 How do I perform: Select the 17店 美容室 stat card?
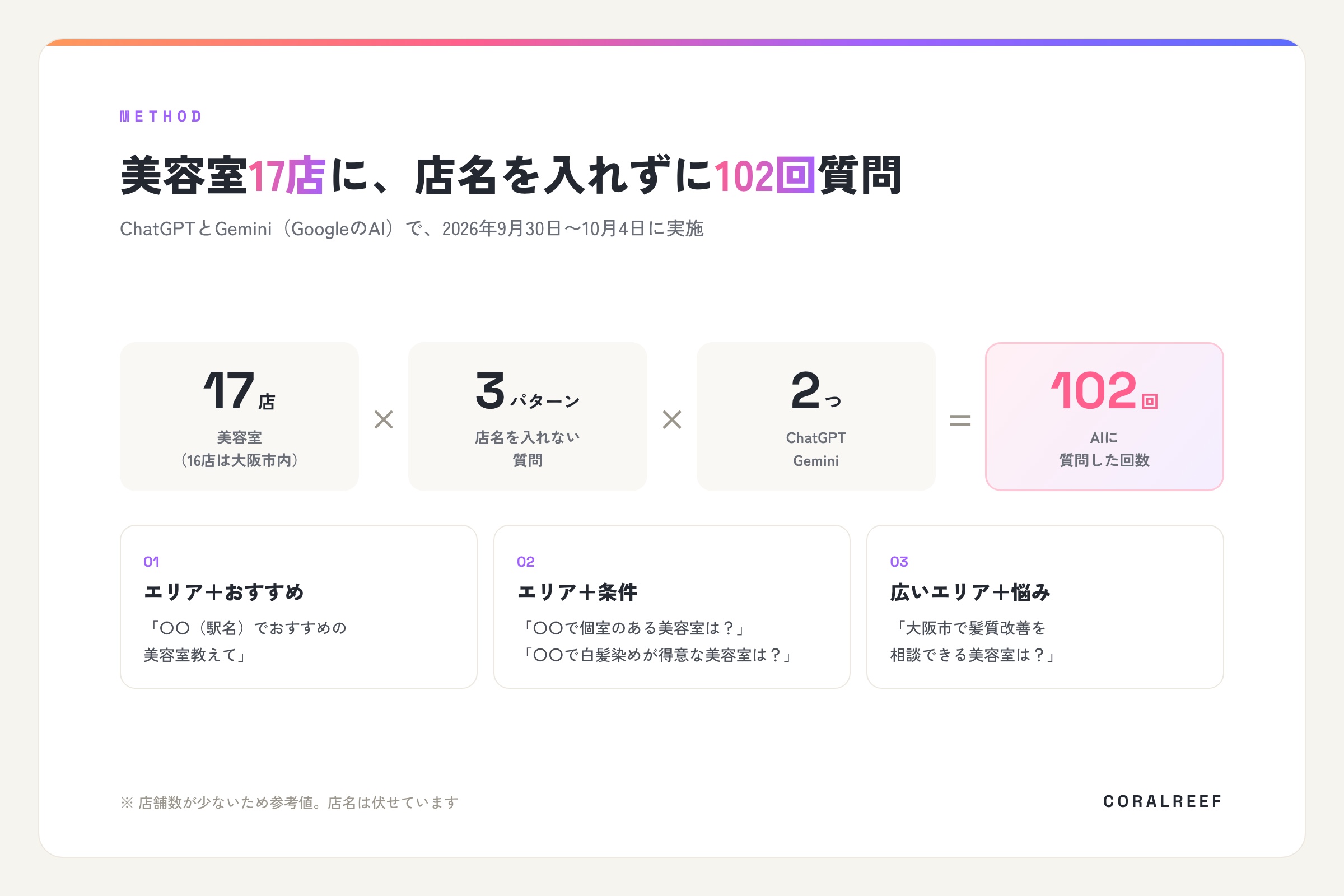click(240, 417)
